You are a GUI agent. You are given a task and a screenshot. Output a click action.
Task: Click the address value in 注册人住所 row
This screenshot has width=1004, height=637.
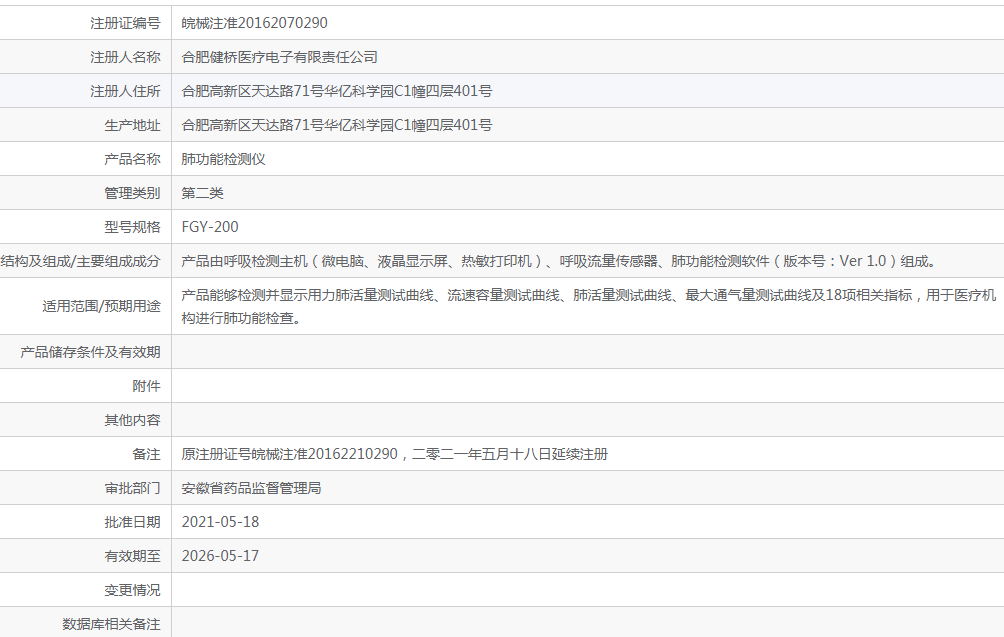click(336, 91)
